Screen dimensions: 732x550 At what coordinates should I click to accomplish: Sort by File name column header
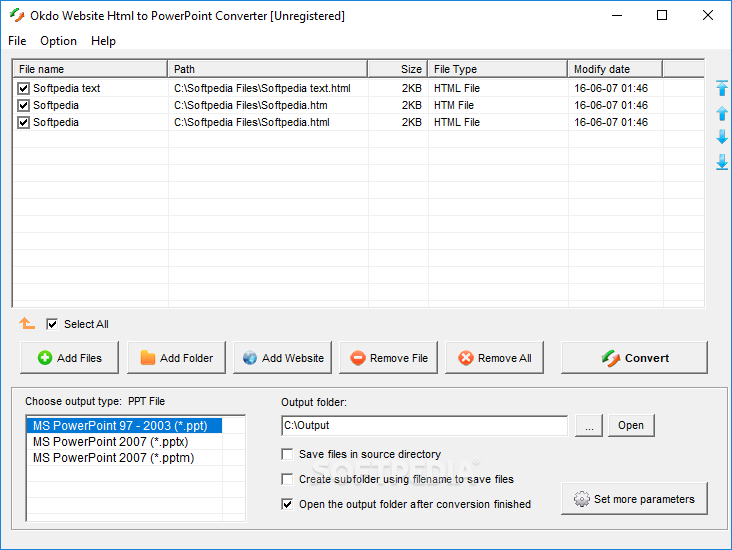90,69
